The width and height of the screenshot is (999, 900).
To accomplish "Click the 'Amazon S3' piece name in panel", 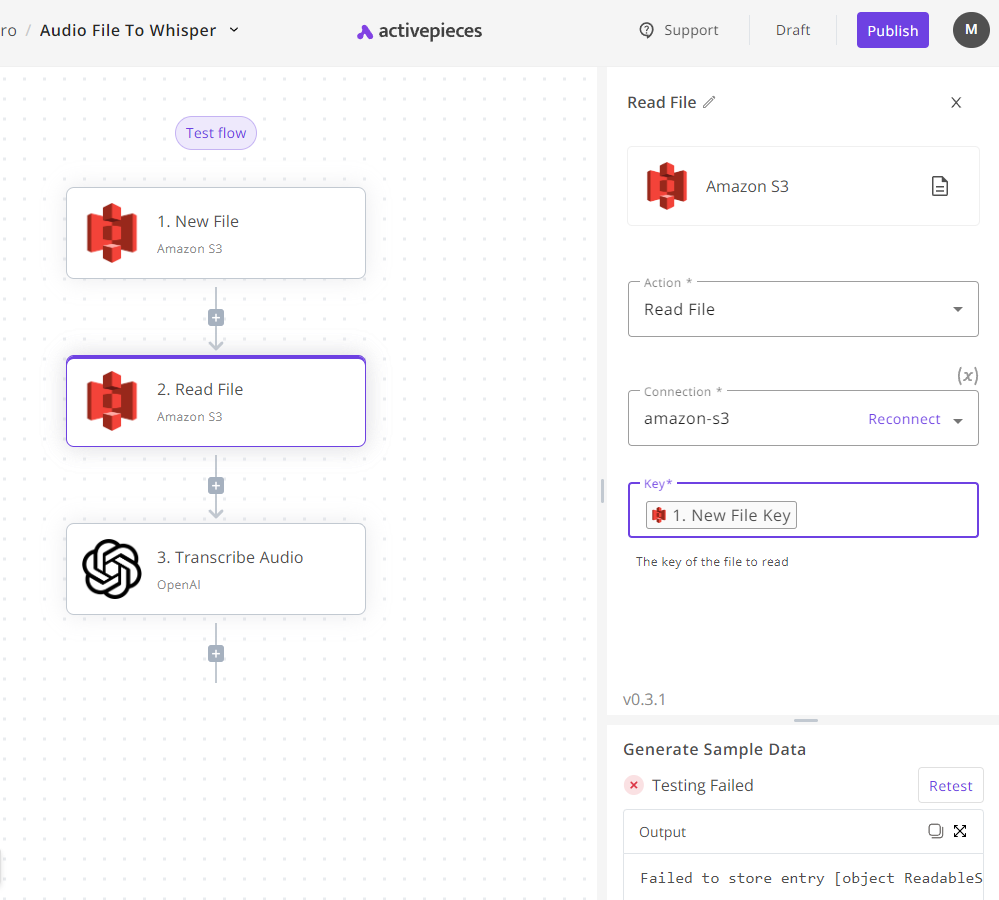I will point(747,186).
